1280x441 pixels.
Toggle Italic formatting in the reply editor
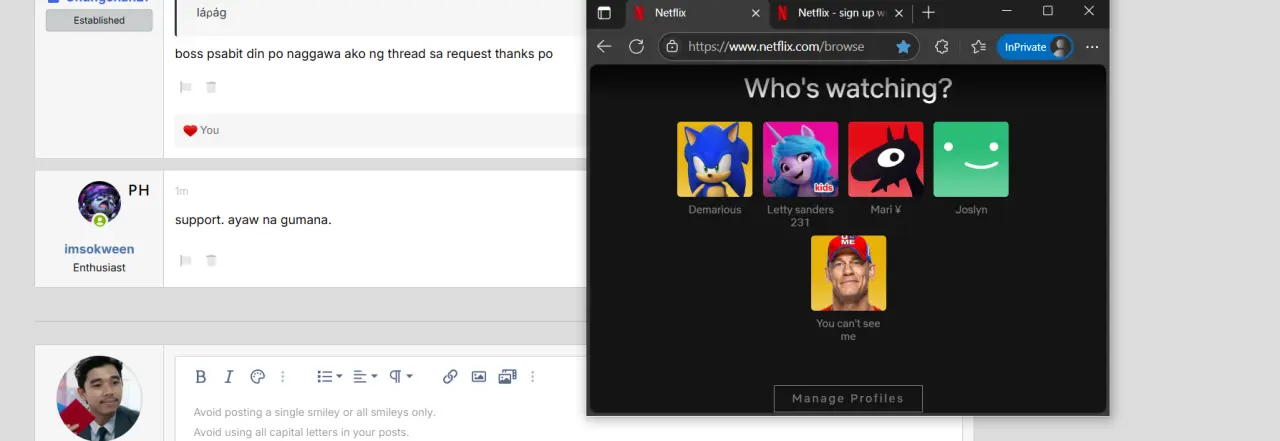228,377
